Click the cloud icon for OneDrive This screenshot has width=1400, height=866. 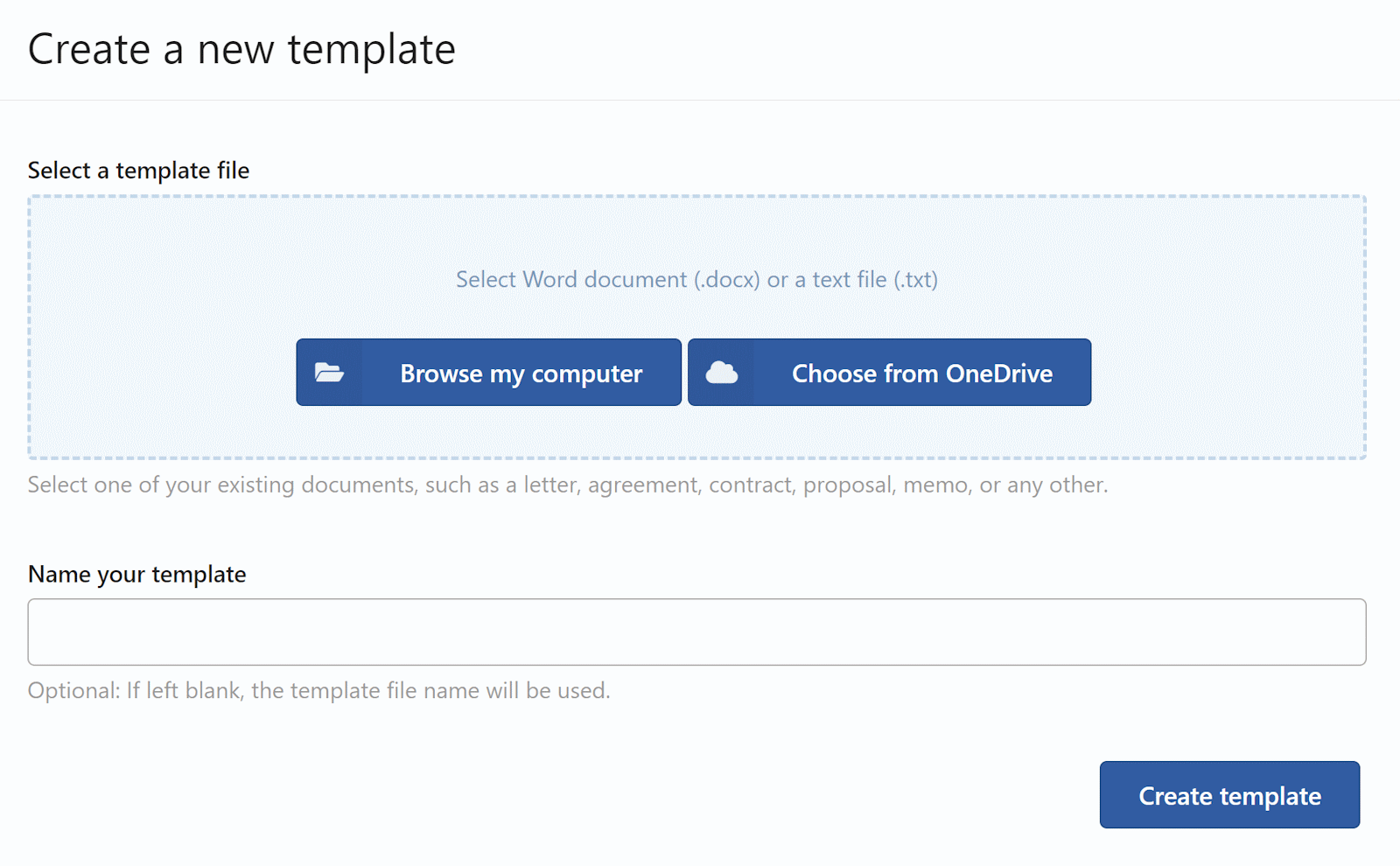pos(721,373)
